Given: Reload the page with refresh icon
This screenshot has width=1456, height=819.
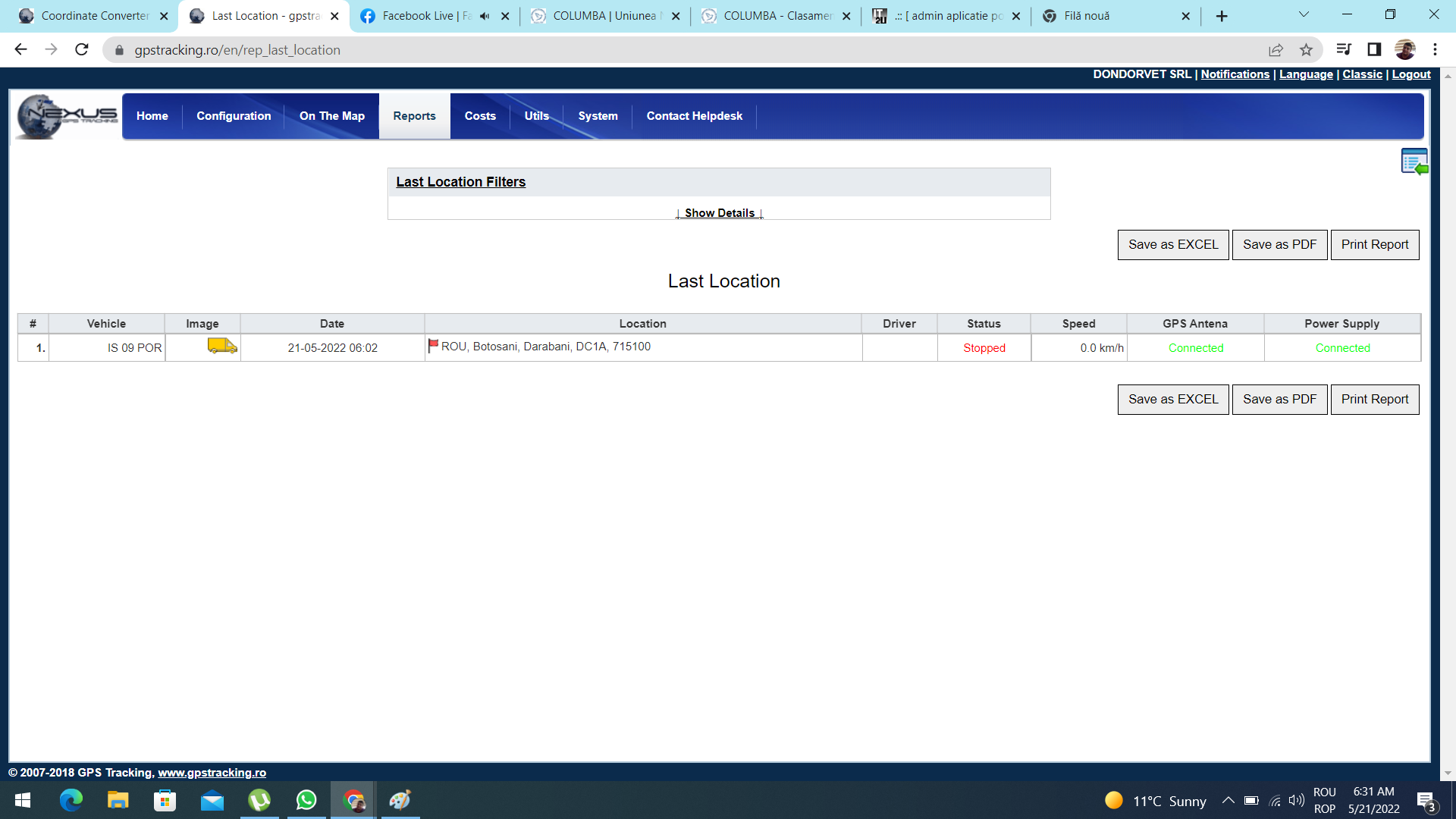Looking at the screenshot, I should 82,50.
